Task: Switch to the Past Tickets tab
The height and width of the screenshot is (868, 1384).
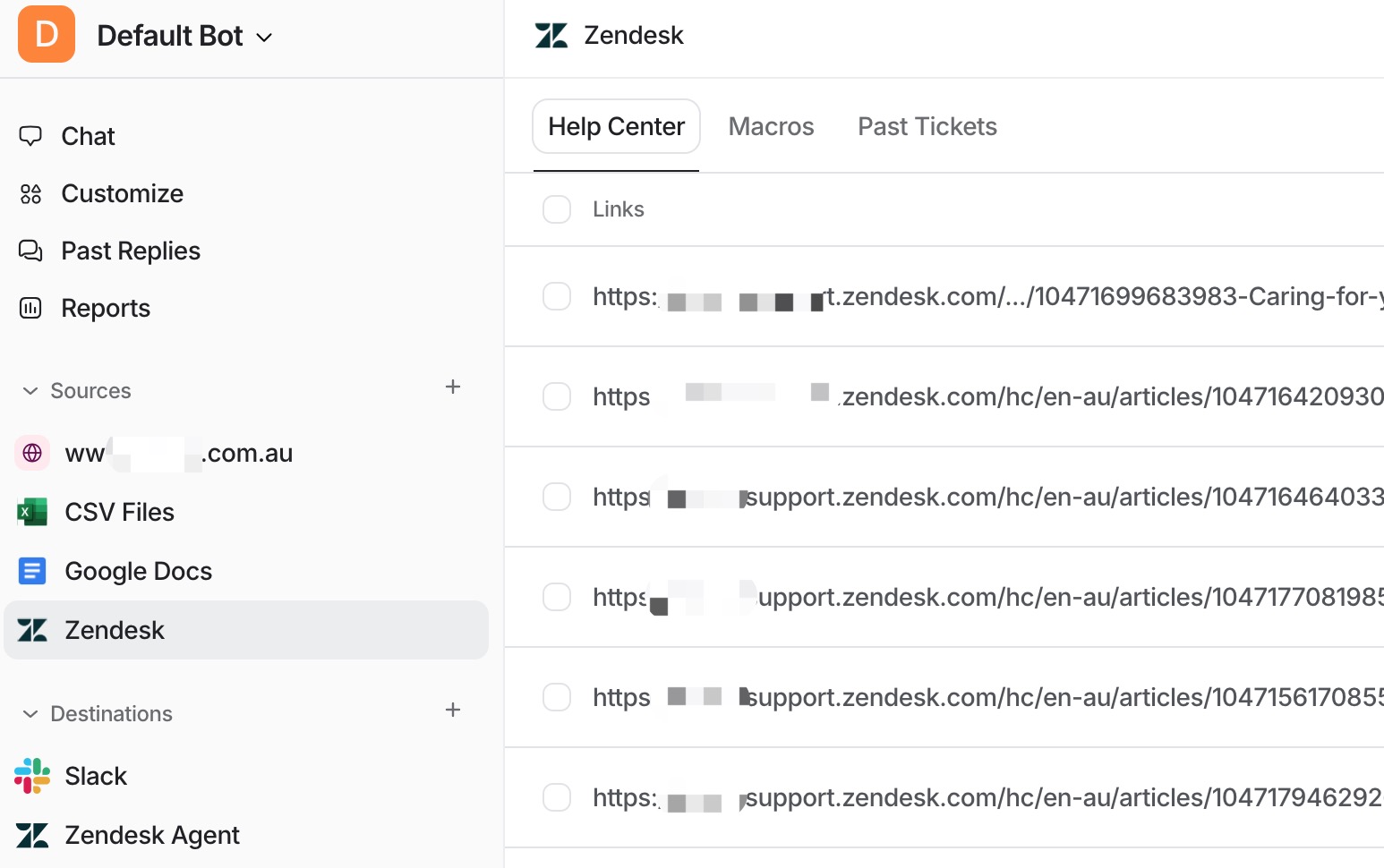Action: [x=927, y=127]
